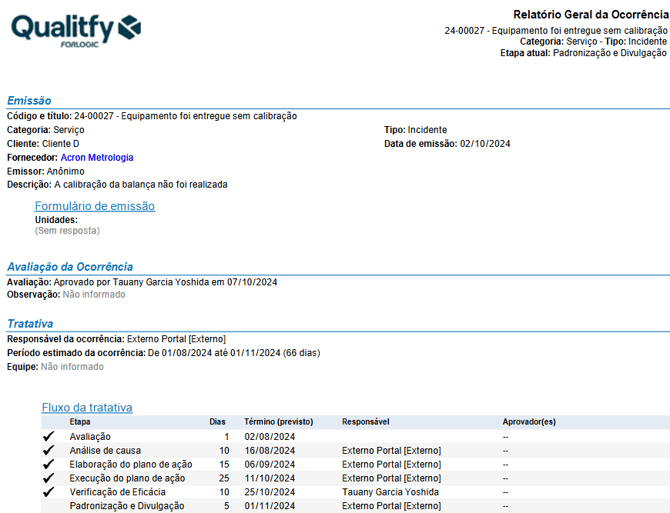The width and height of the screenshot is (670, 513).
Task: Select the Tratativa section heading
Action: coord(30,324)
